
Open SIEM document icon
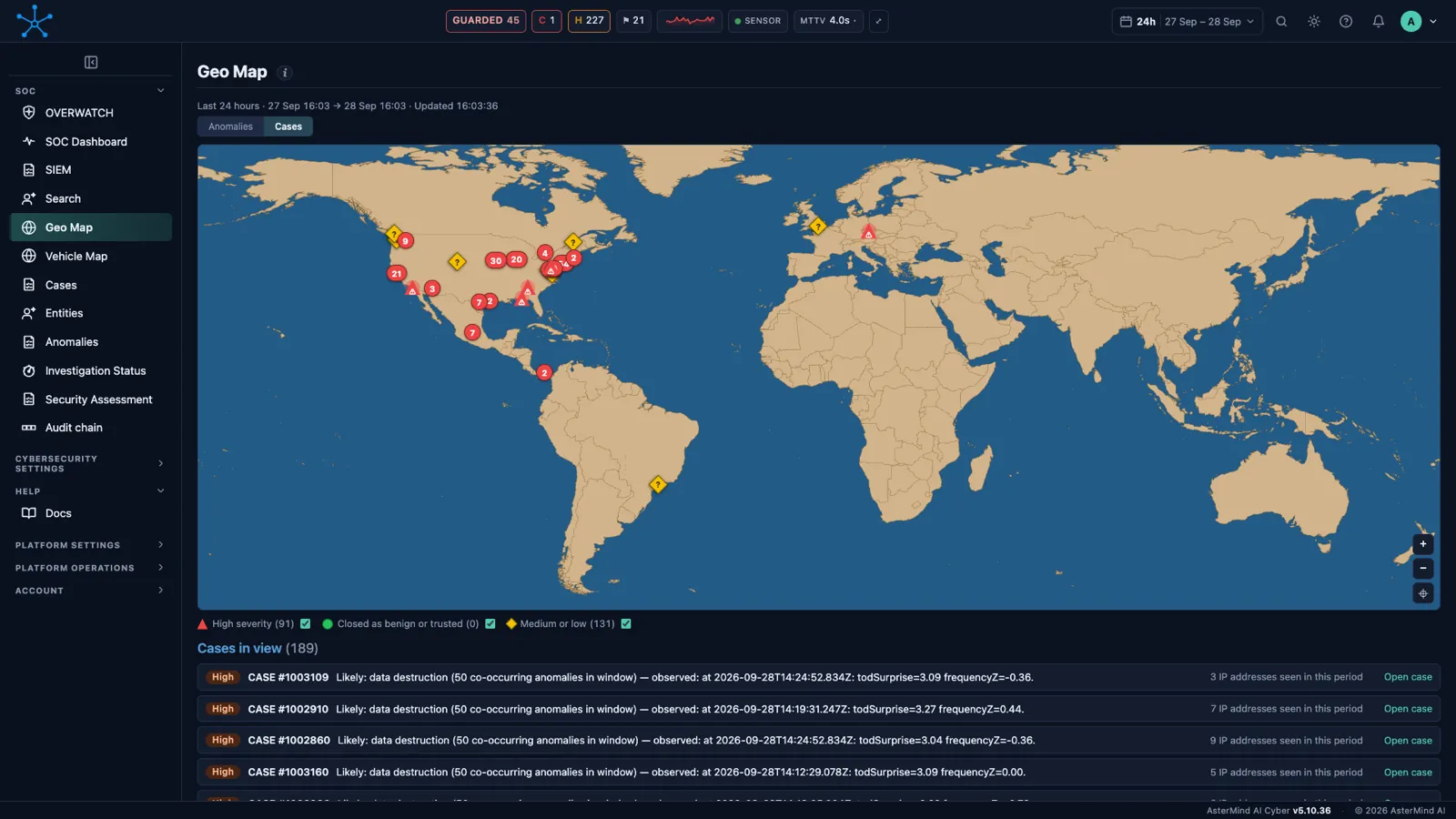(29, 170)
